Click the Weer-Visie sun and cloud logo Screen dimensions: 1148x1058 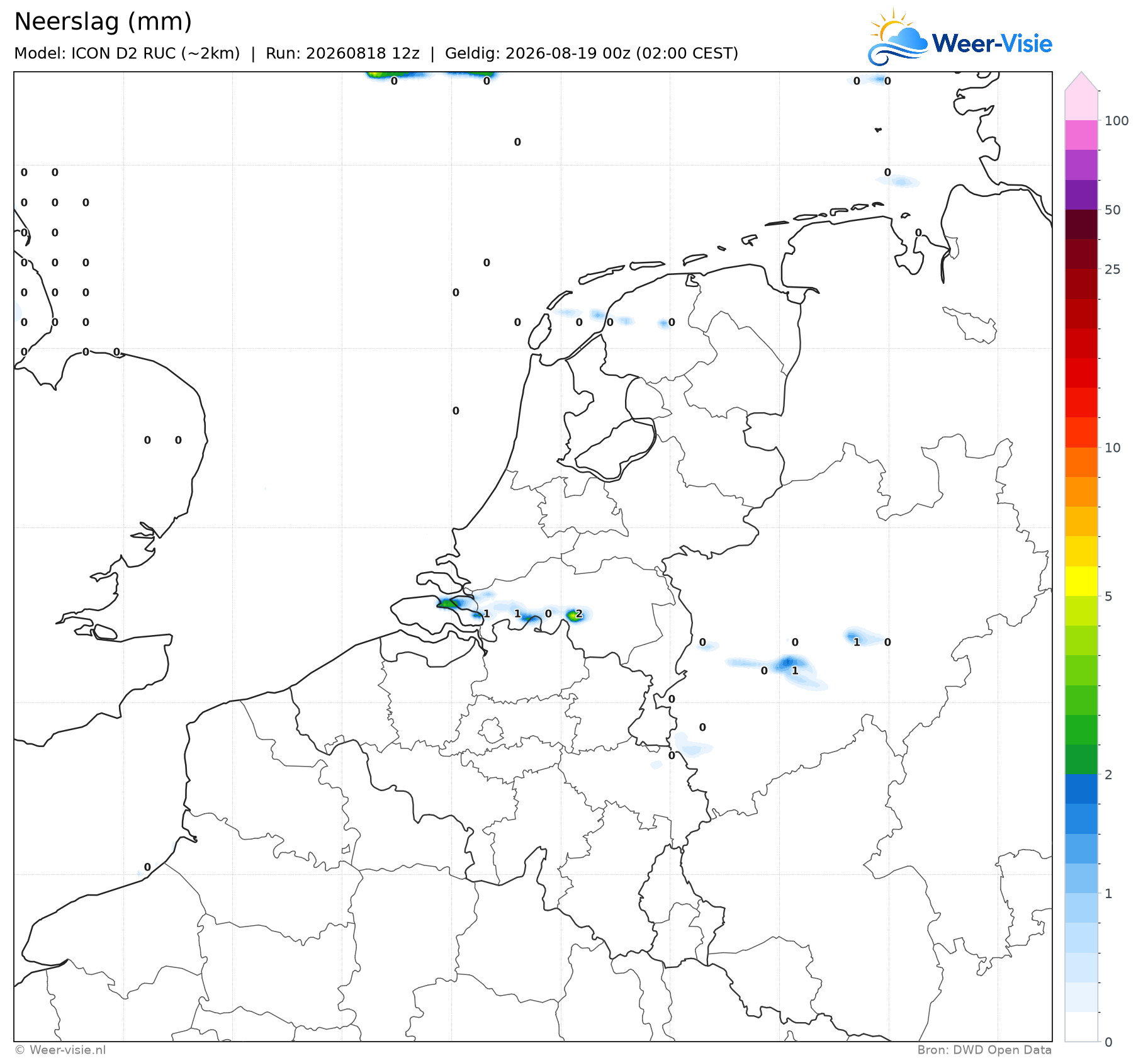(898, 38)
